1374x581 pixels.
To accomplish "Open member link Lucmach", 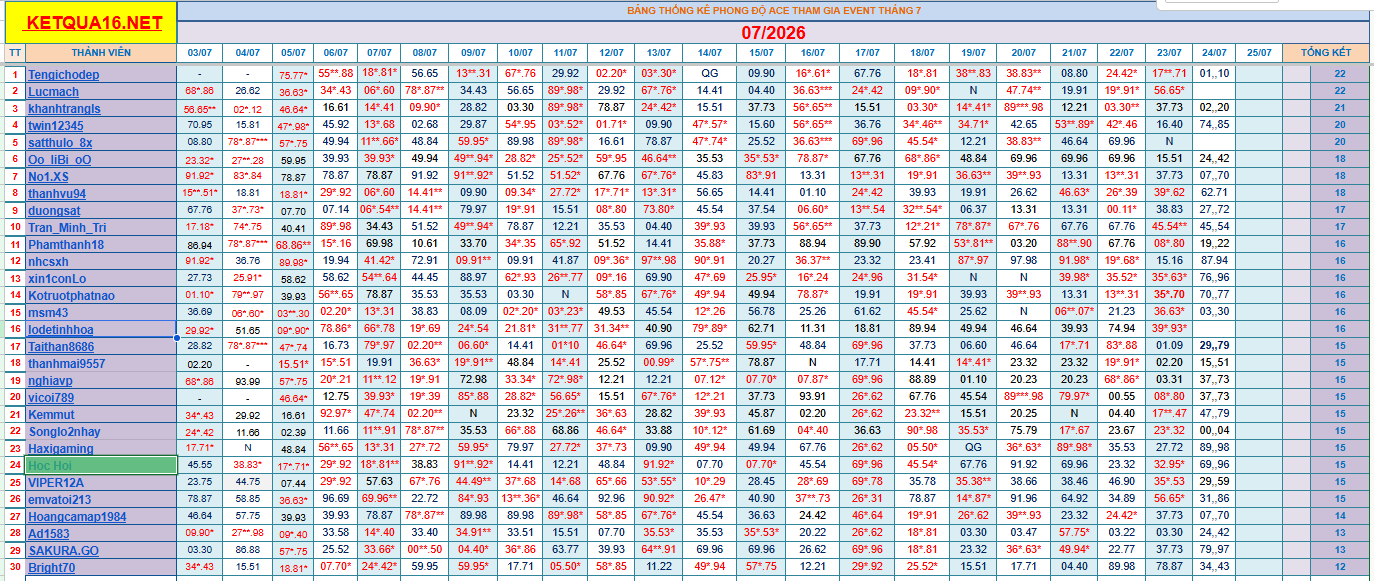I will [53, 91].
